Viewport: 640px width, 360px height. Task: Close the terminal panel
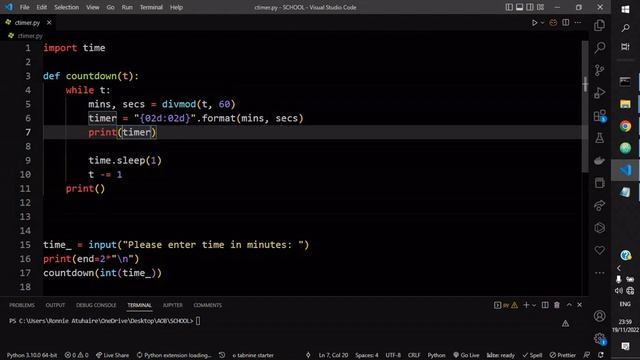580,305
